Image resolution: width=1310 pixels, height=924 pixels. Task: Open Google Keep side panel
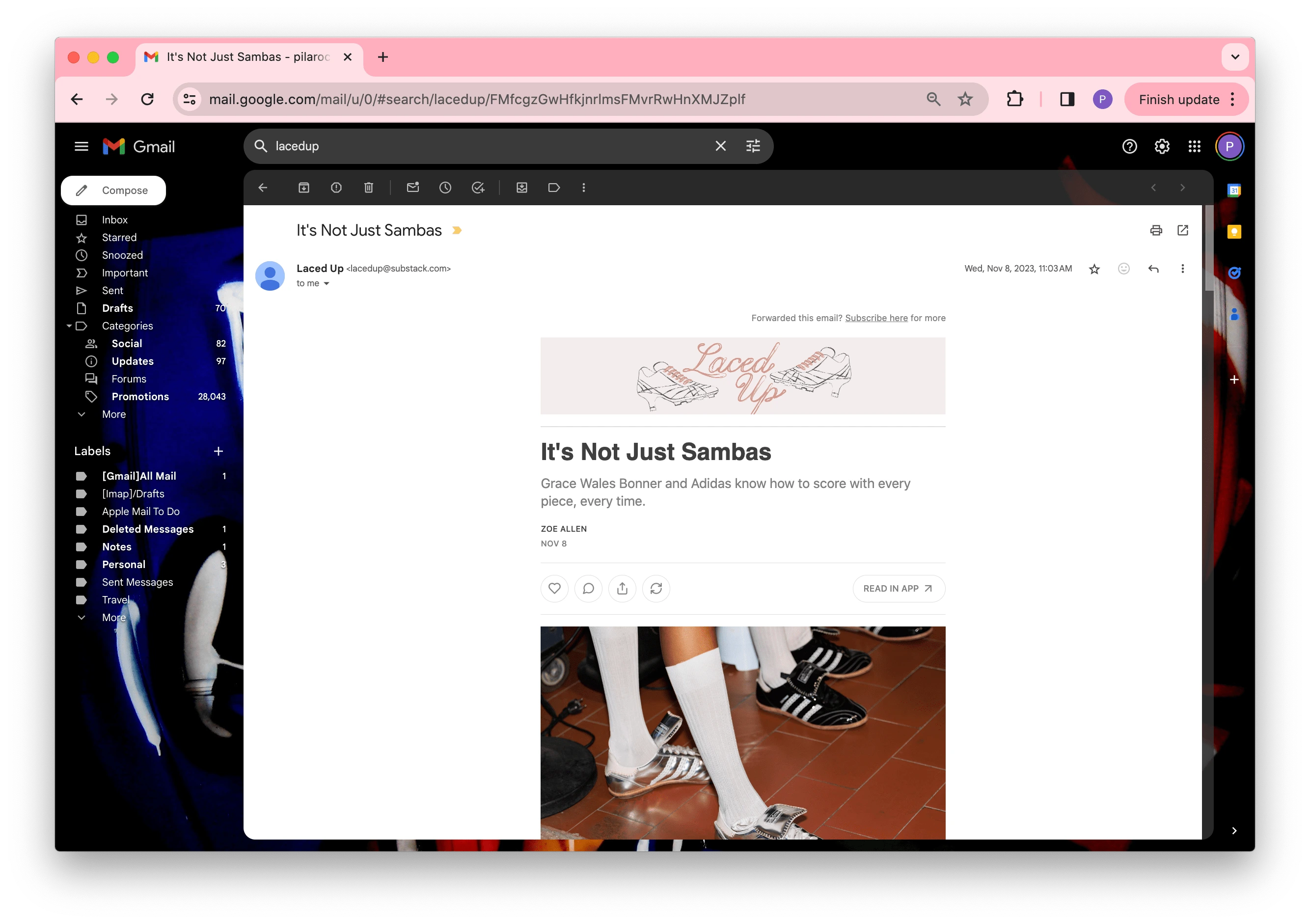pyautogui.click(x=1234, y=232)
